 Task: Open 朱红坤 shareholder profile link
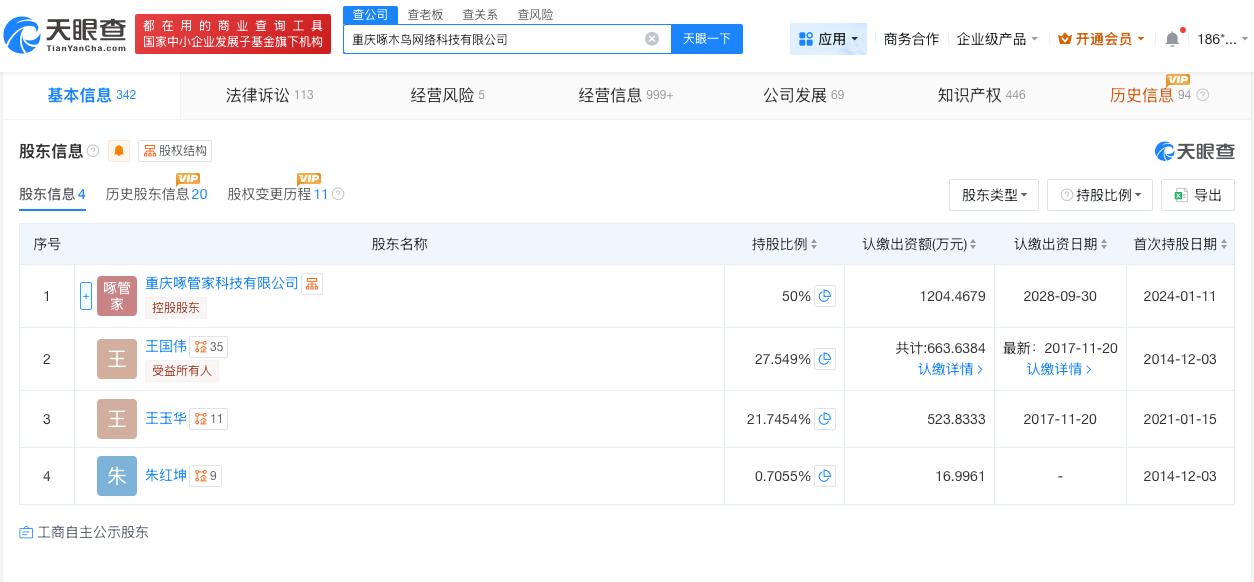(x=166, y=476)
